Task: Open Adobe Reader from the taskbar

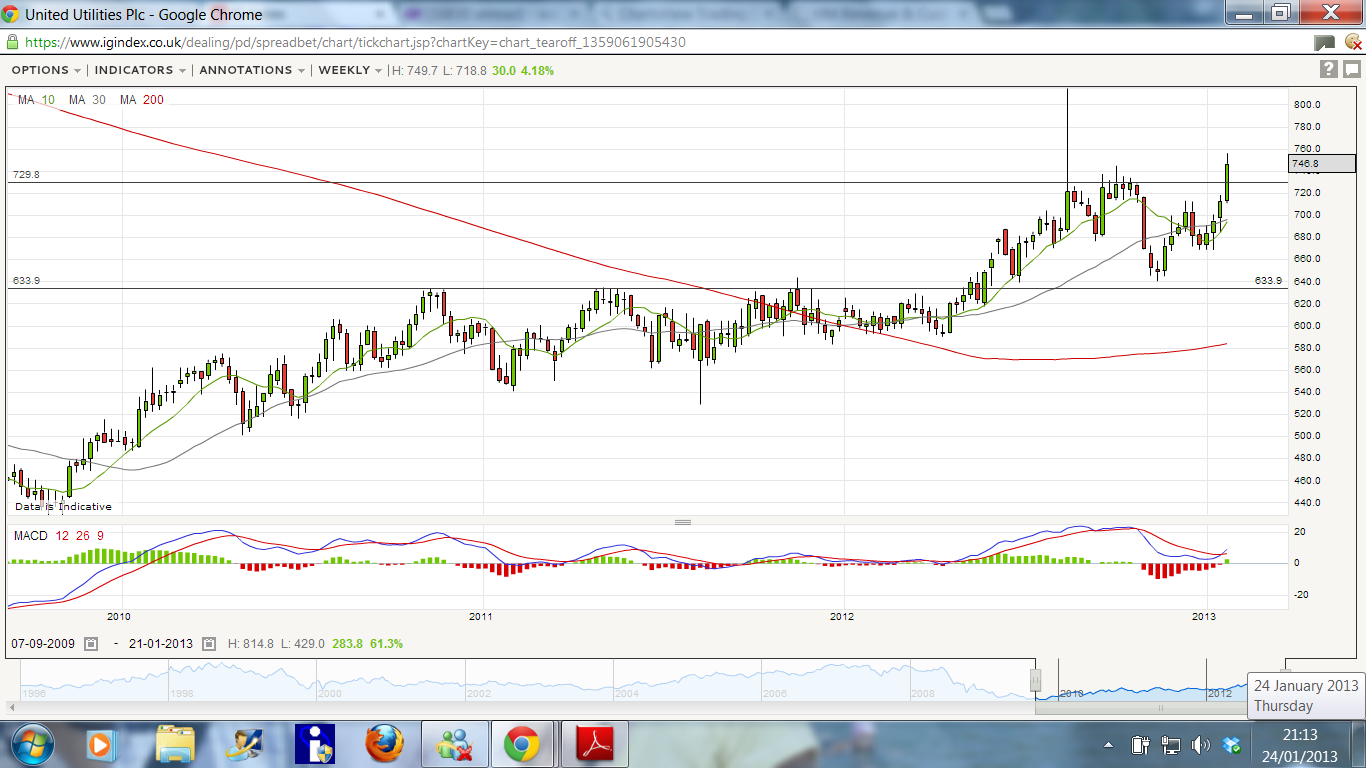Action: (594, 744)
